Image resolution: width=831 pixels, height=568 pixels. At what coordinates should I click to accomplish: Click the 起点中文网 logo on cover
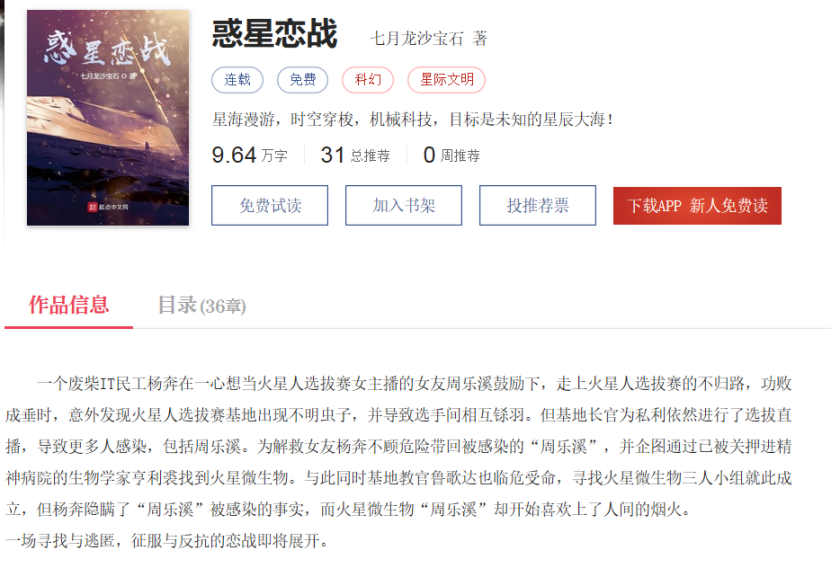[108, 207]
